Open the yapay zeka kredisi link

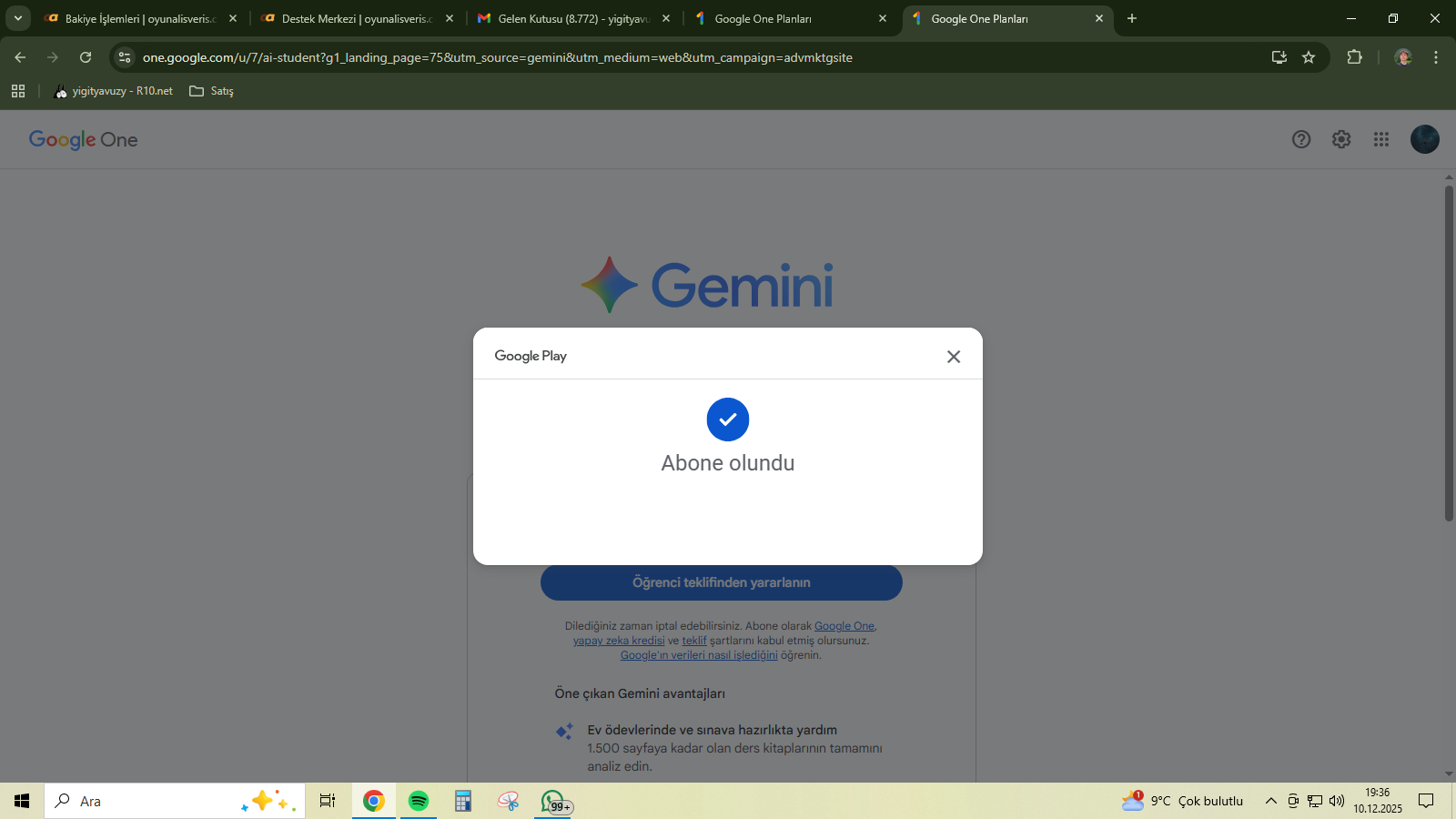click(x=619, y=641)
